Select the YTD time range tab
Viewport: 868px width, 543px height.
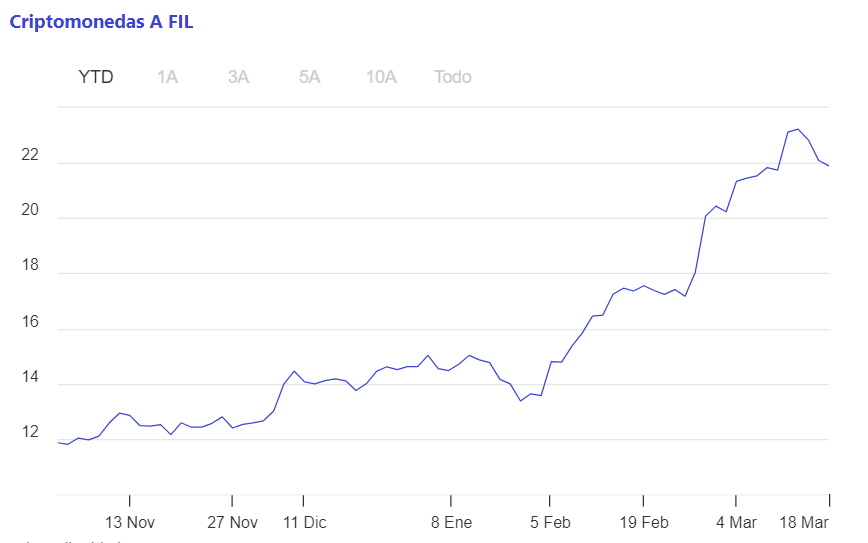[96, 76]
